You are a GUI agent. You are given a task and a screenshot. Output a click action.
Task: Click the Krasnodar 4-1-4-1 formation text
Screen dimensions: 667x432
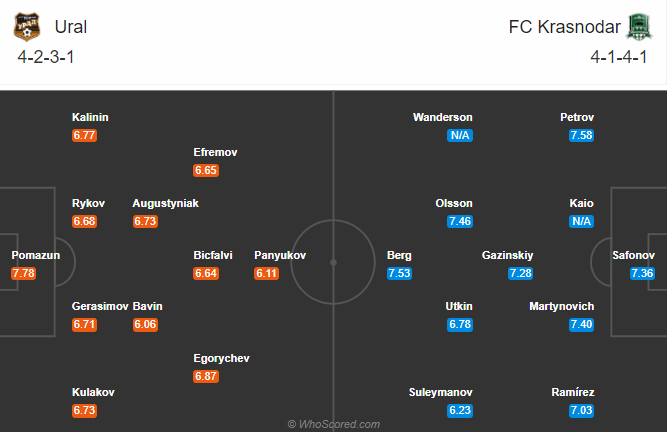pyautogui.click(x=619, y=57)
